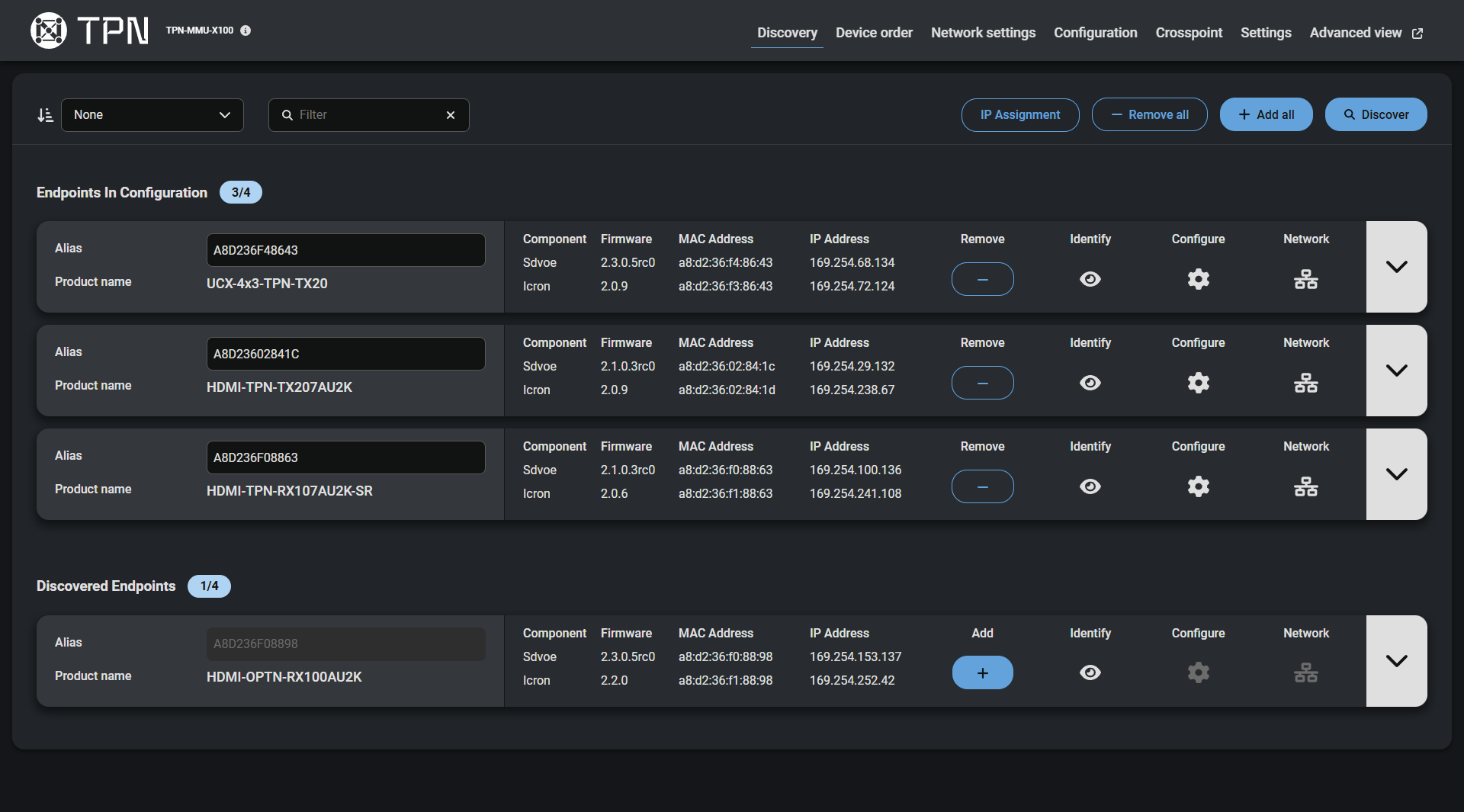This screenshot has height=812, width=1464.
Task: Add HDMI-OPTN-RX100AU2K with the plus button
Action: point(982,672)
